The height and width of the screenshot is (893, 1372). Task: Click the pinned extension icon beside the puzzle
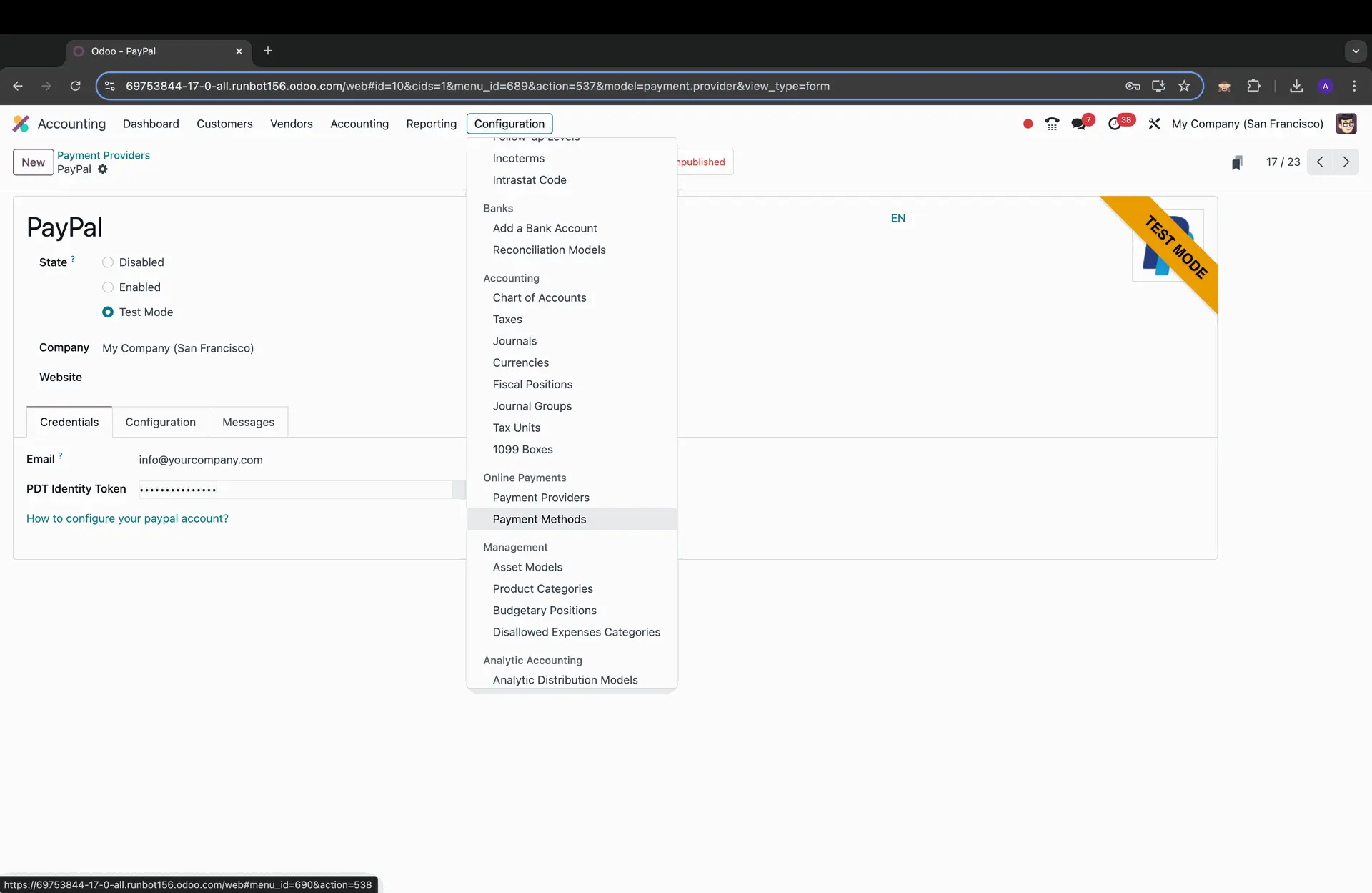1224,86
